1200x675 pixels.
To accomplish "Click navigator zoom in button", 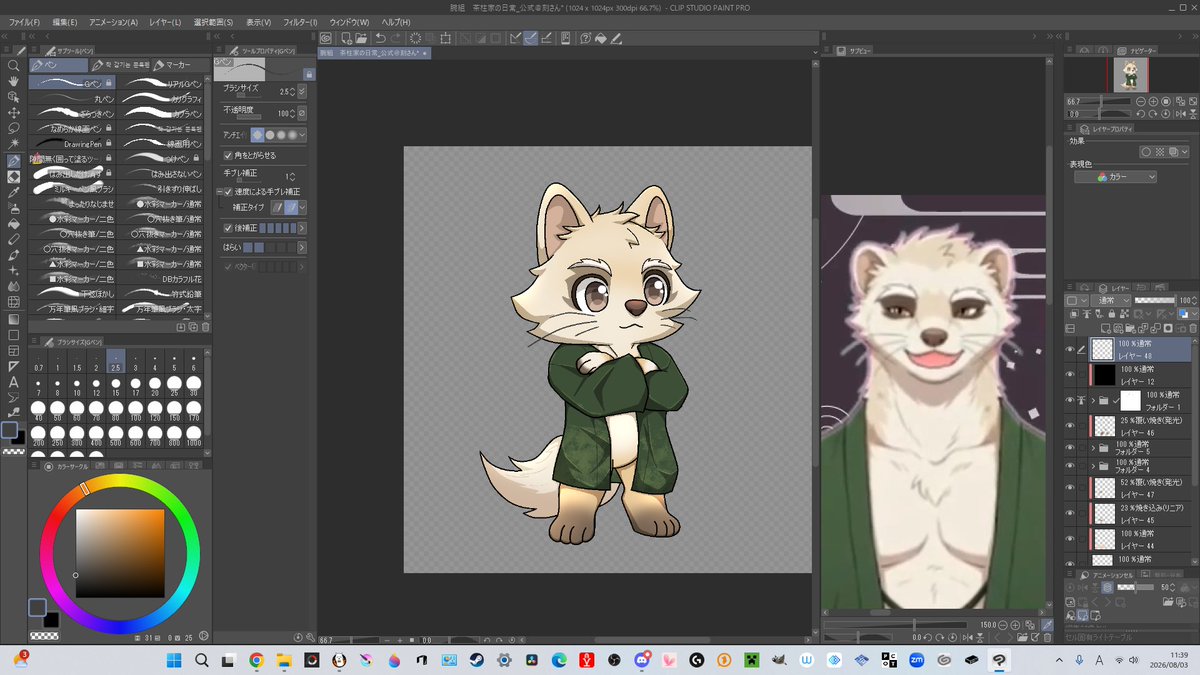I will coord(1152,102).
